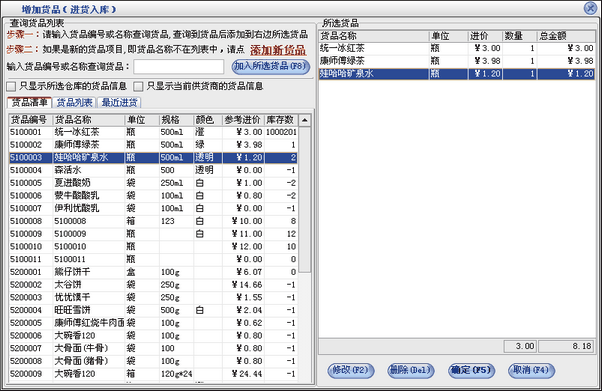
Task: Cancel with the 取消 (F4) button
Action: click(x=531, y=370)
